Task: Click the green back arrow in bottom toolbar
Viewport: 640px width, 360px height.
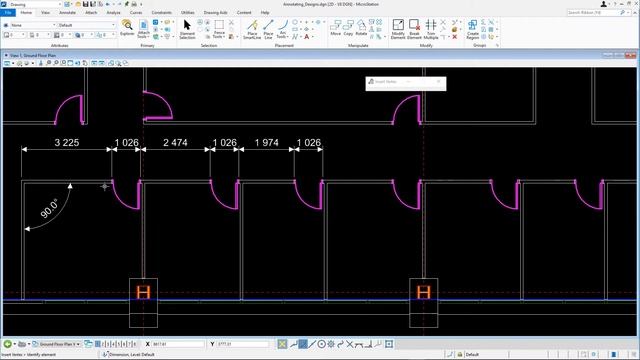Action: (x=7, y=344)
